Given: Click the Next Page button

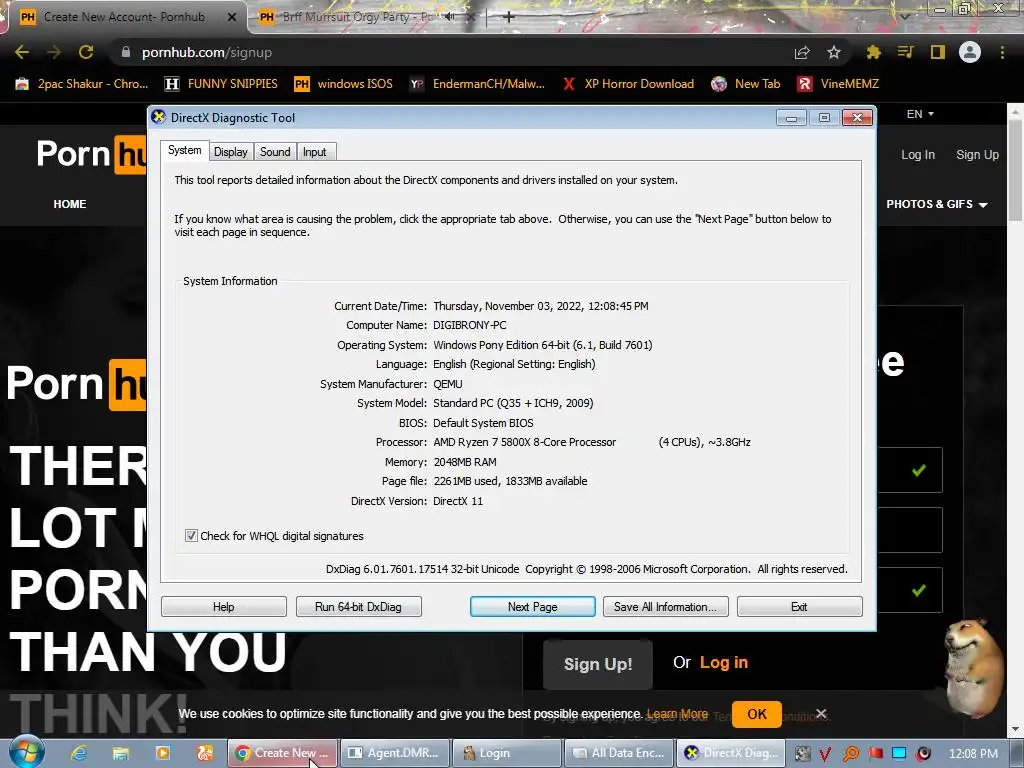Looking at the screenshot, I should coord(533,607).
